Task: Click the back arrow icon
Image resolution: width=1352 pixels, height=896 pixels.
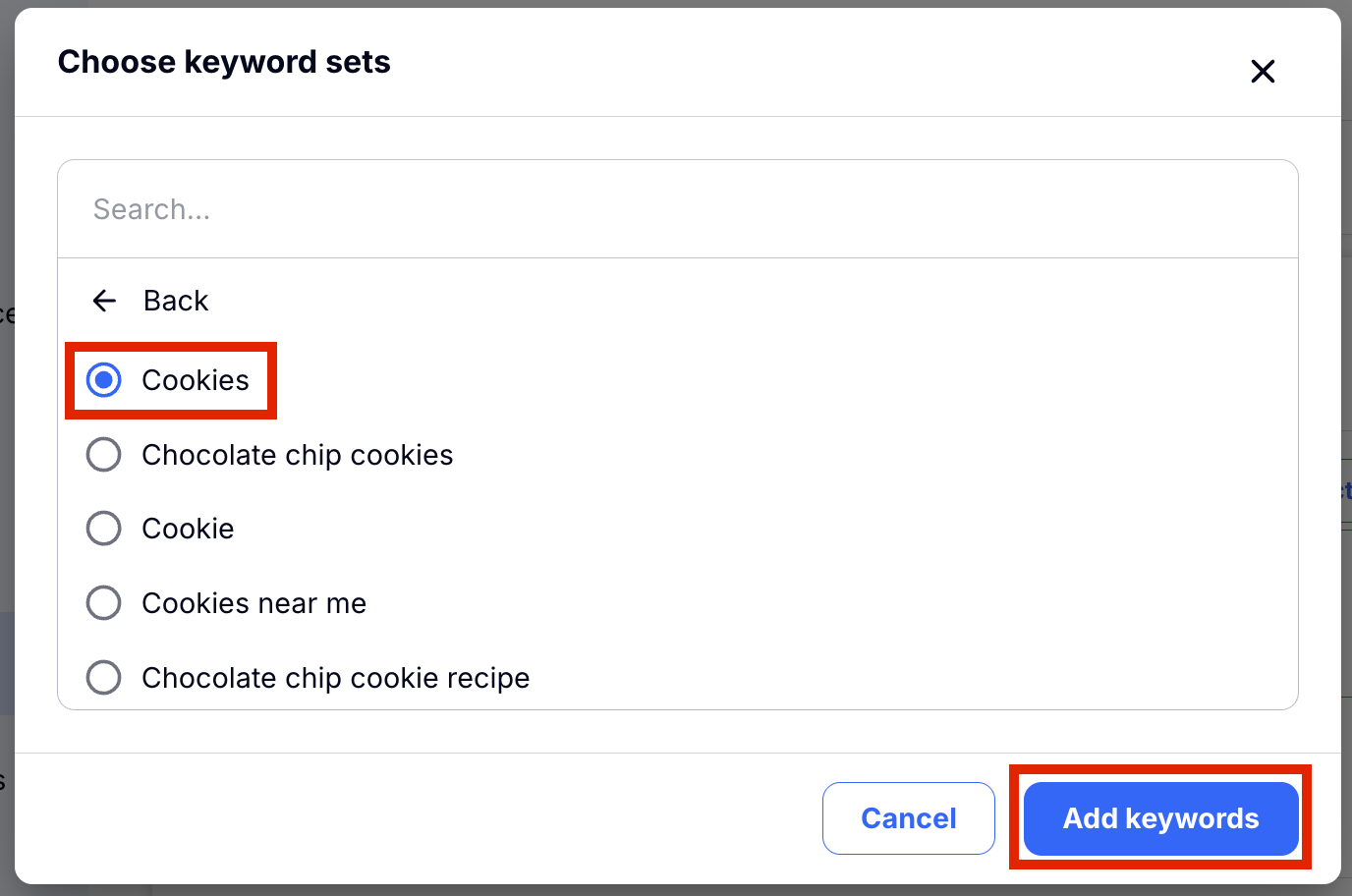Action: pos(104,301)
